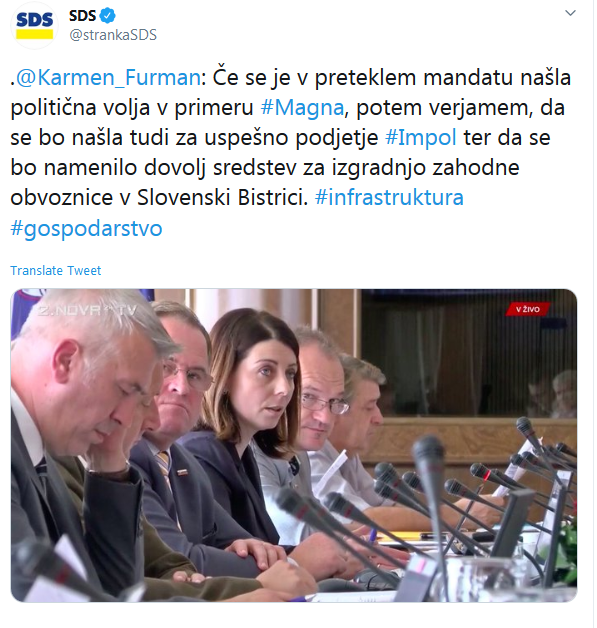Image resolution: width=597 pixels, height=628 pixels.
Task: Open the attached tweet photo
Action: point(294,445)
